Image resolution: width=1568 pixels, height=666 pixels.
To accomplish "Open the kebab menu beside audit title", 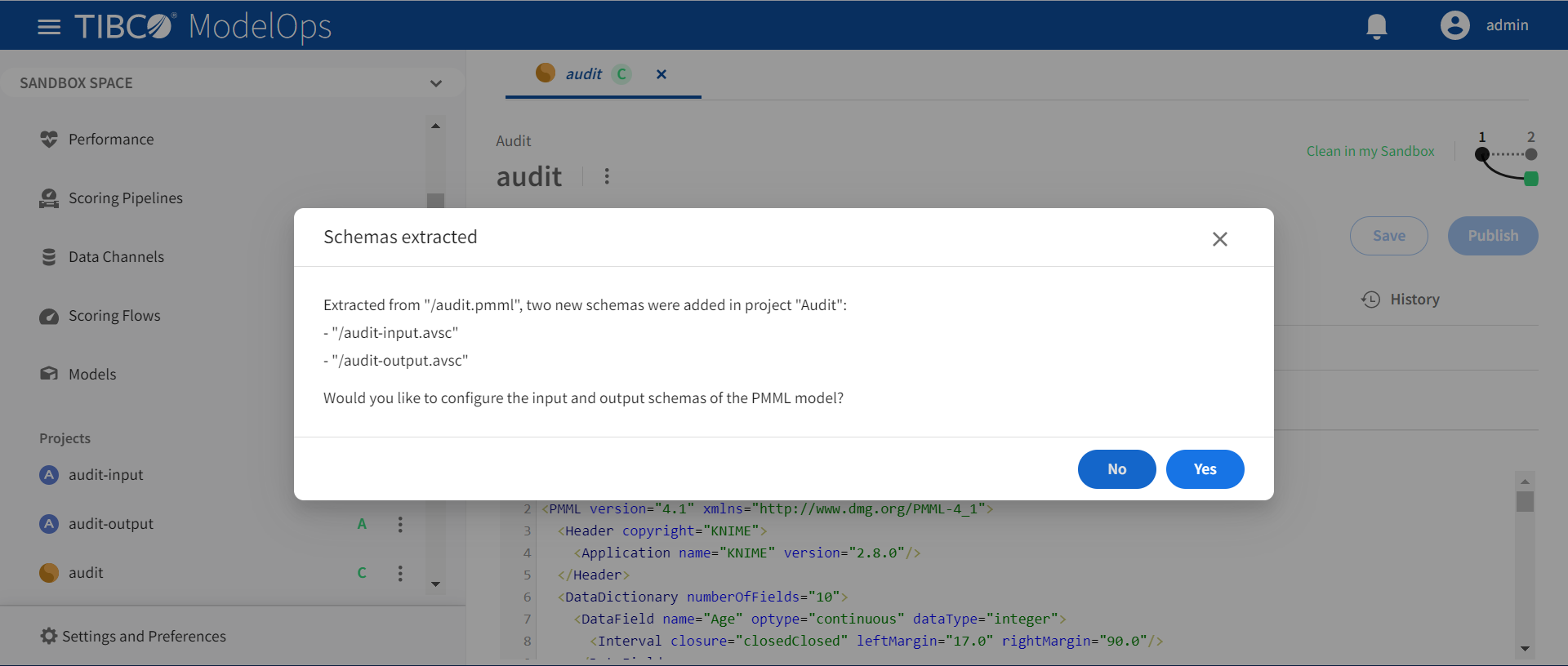I will (607, 176).
